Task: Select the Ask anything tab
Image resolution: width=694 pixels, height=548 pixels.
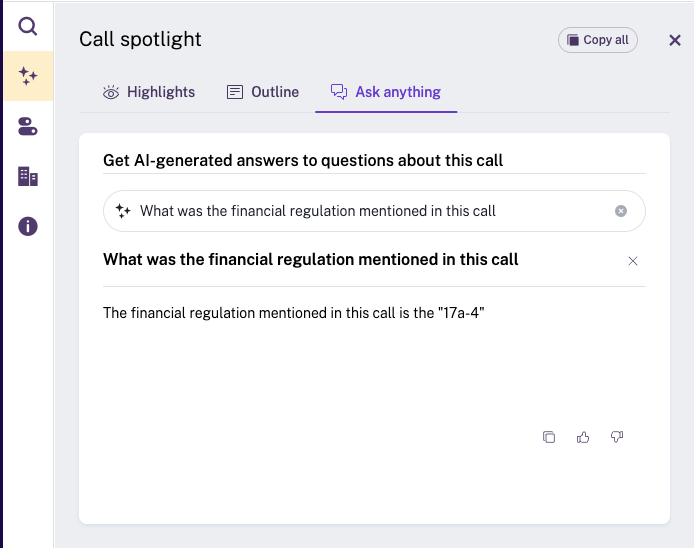Action: click(x=386, y=92)
